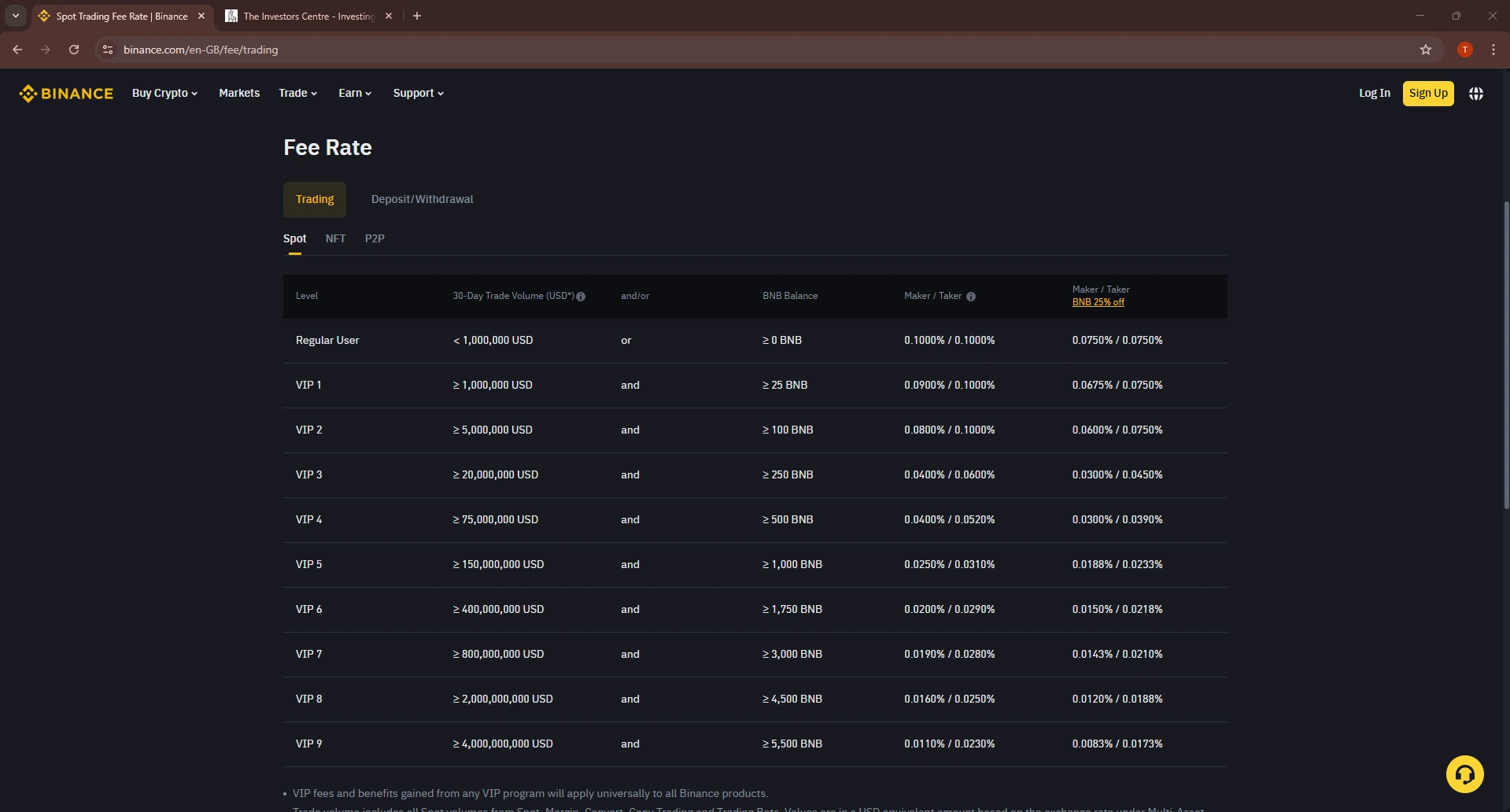1510x812 pixels.
Task: Select the Trading fee tab
Action: click(315, 200)
